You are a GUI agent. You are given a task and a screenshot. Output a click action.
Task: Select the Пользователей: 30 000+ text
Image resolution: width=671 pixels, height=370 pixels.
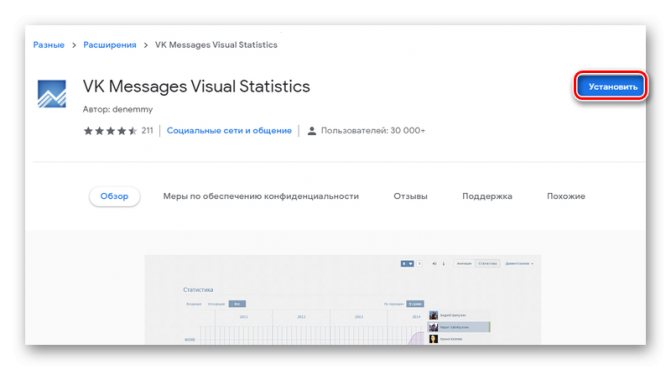(373, 130)
